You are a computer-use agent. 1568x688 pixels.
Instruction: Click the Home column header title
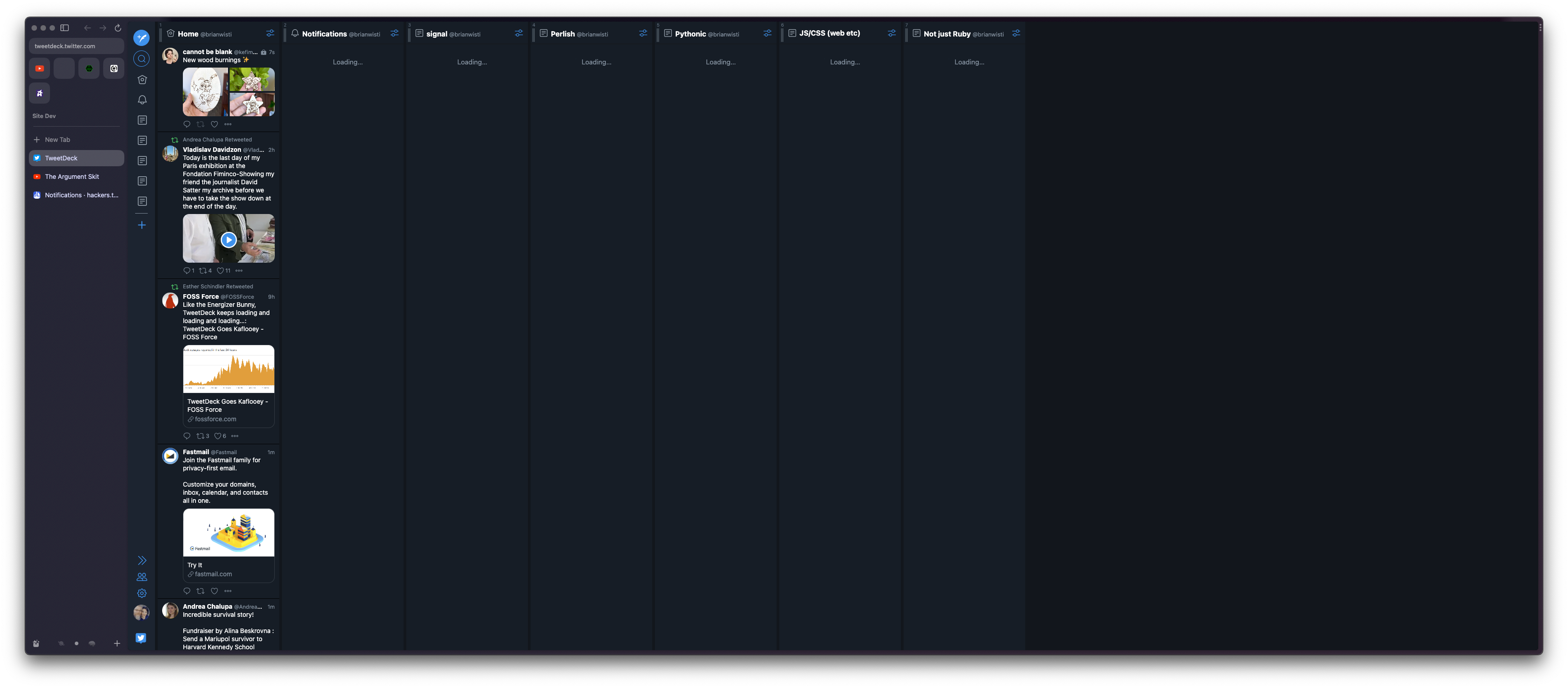pos(188,34)
